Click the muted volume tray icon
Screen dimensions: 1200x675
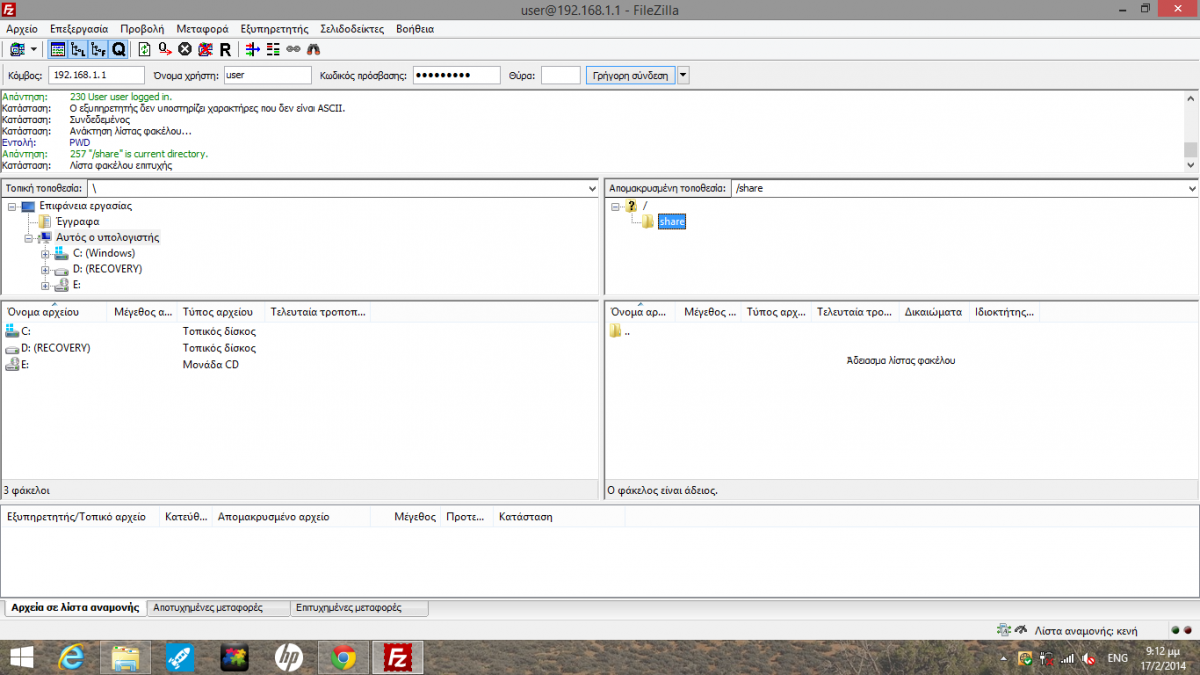point(1088,658)
